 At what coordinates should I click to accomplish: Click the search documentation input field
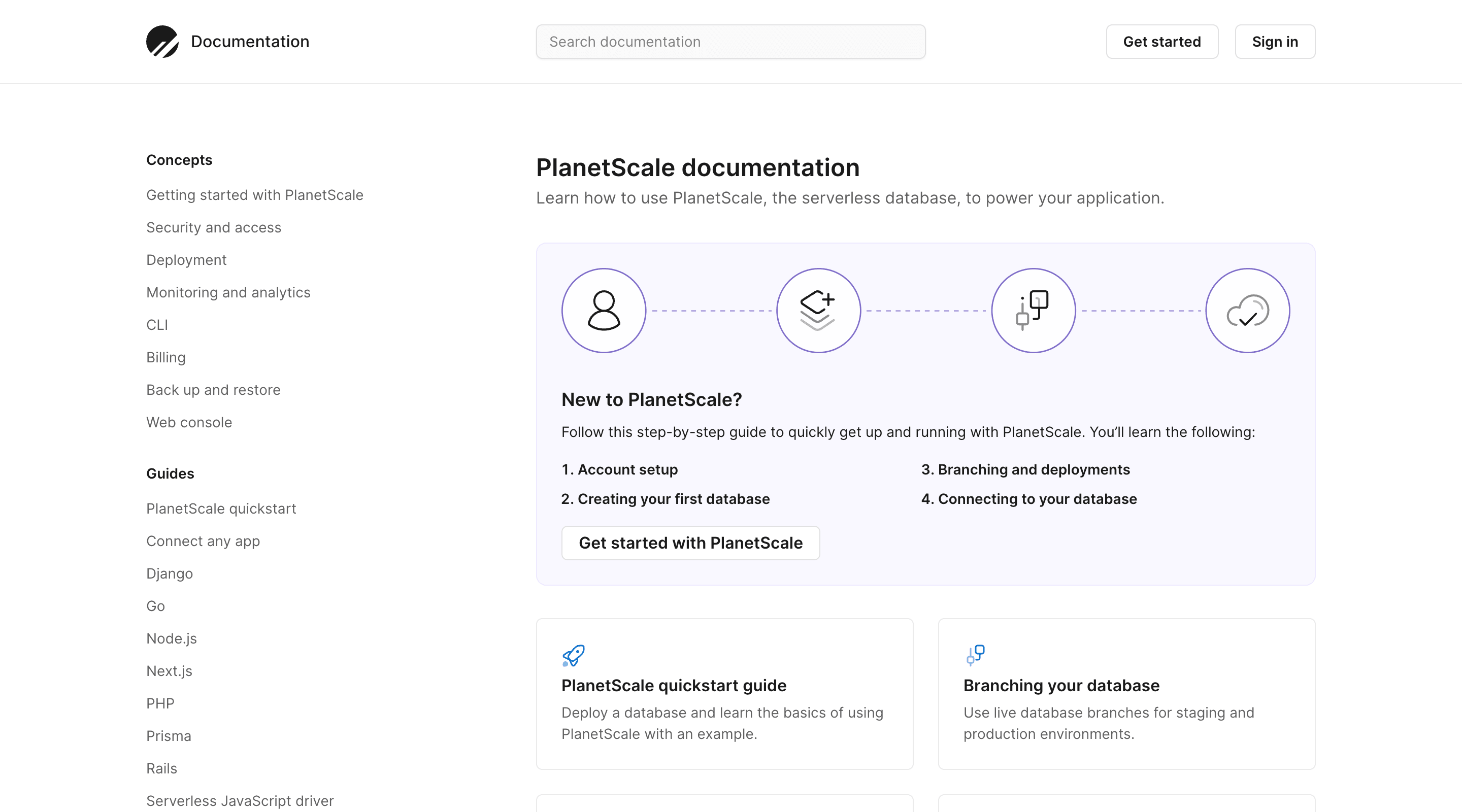pos(731,41)
